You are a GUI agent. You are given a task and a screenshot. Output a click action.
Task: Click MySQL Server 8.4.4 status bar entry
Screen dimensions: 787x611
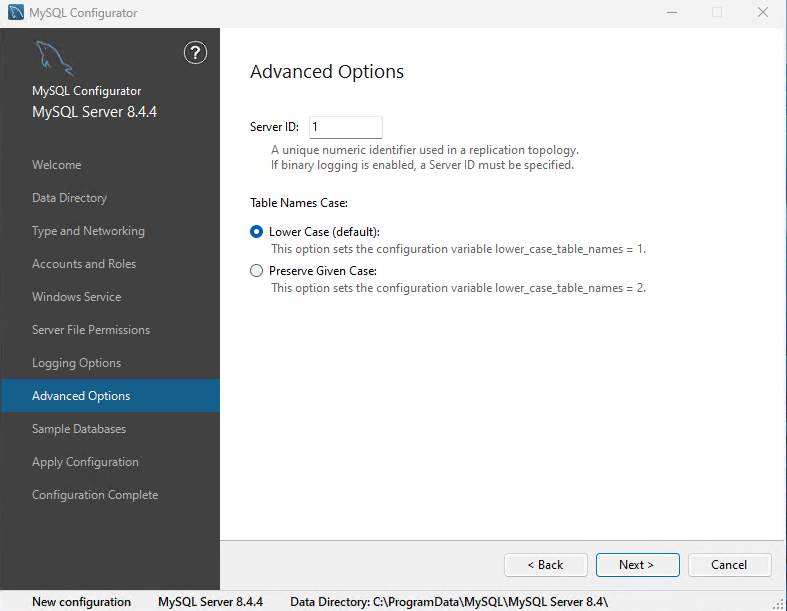pos(210,601)
